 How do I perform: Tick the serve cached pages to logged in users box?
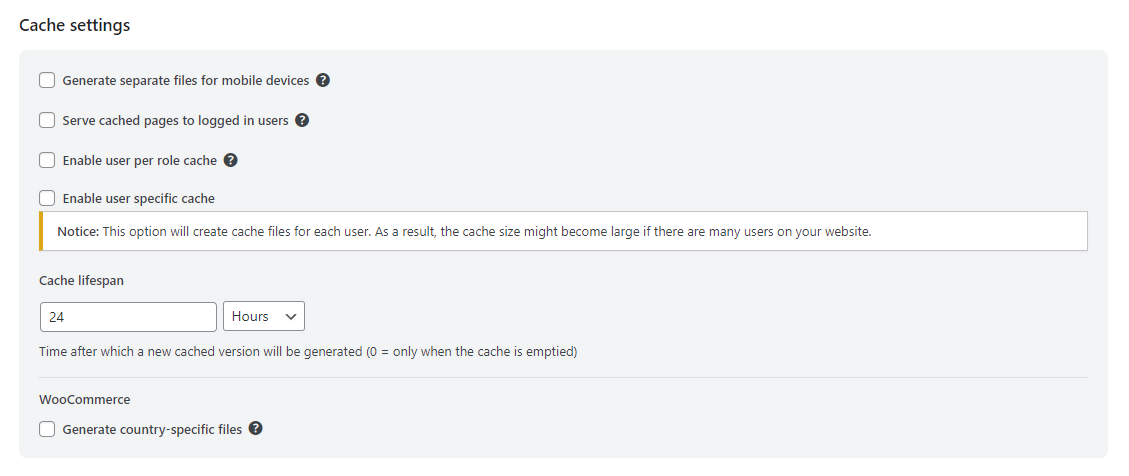tap(47, 120)
